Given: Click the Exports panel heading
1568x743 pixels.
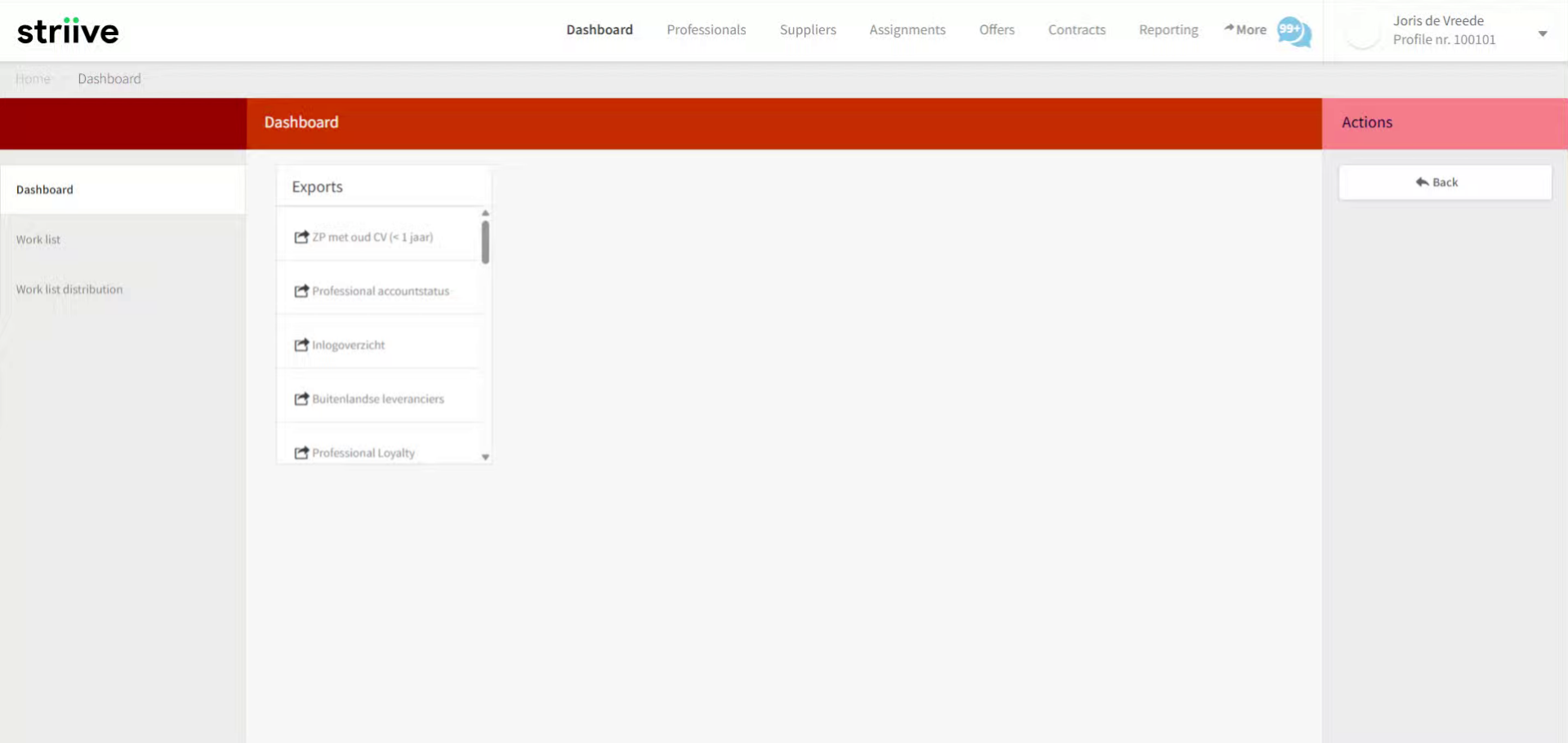Looking at the screenshot, I should [317, 186].
